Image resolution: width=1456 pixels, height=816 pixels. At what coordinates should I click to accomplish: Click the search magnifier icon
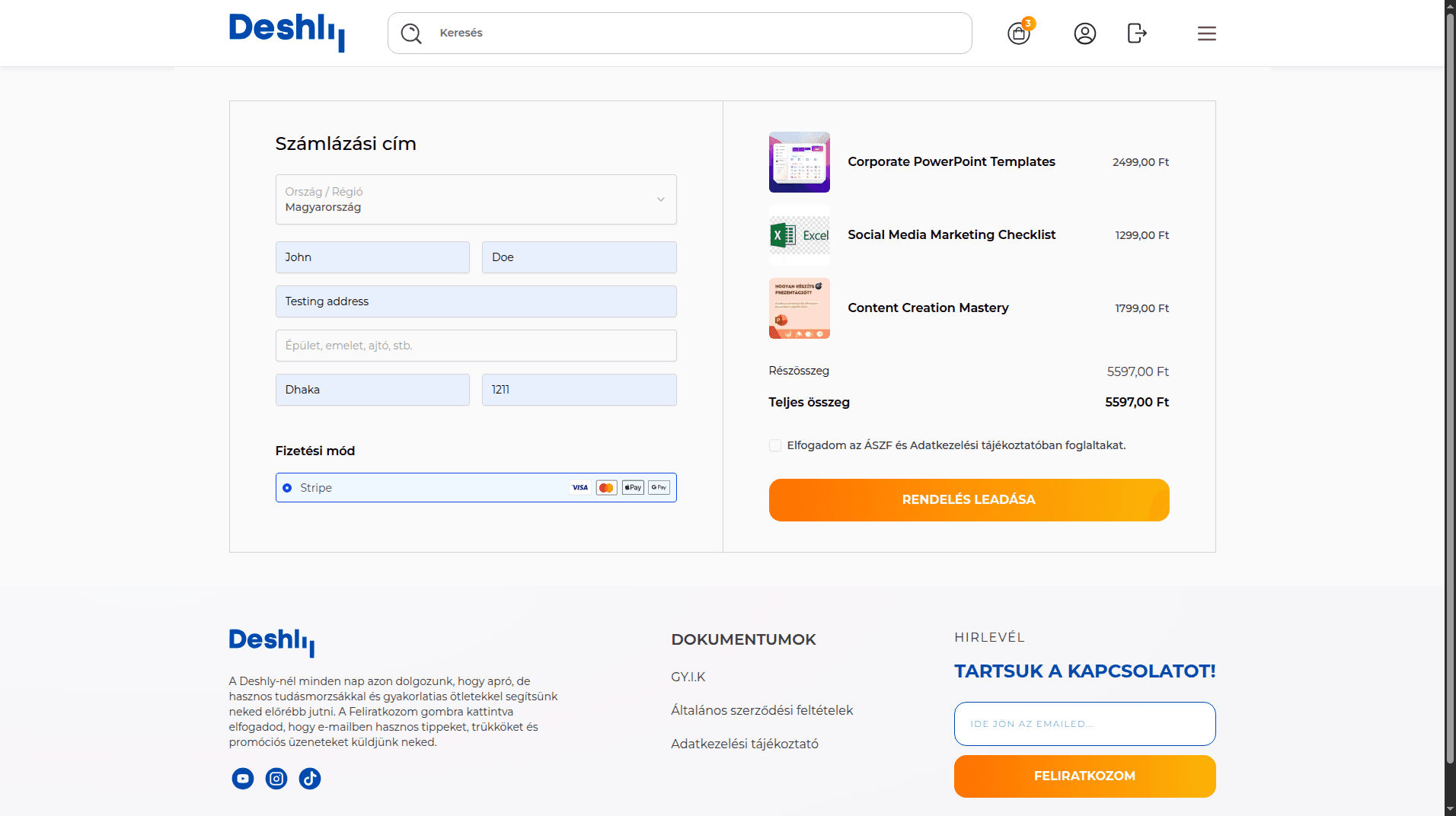tap(411, 33)
